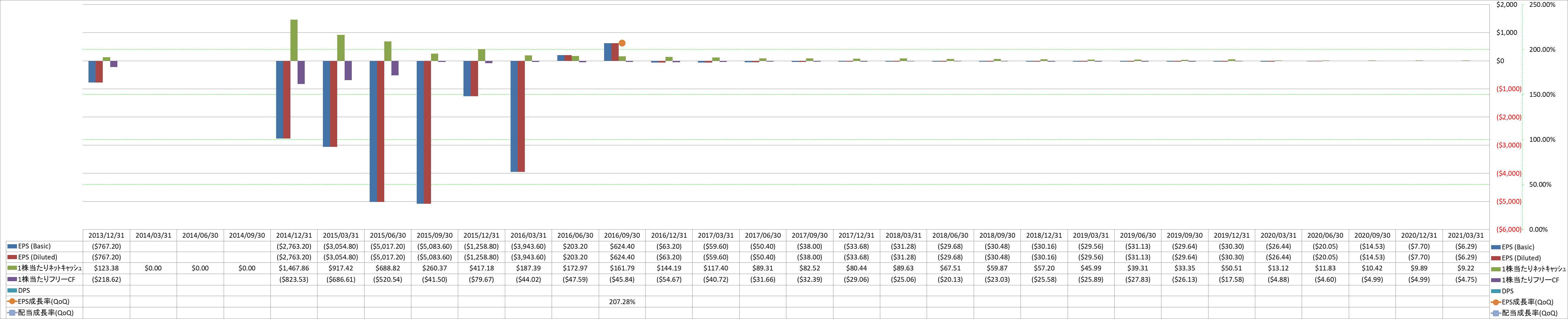Click the red EPS (Diluted) swatch beside the 2013/12/31 column

point(12,258)
